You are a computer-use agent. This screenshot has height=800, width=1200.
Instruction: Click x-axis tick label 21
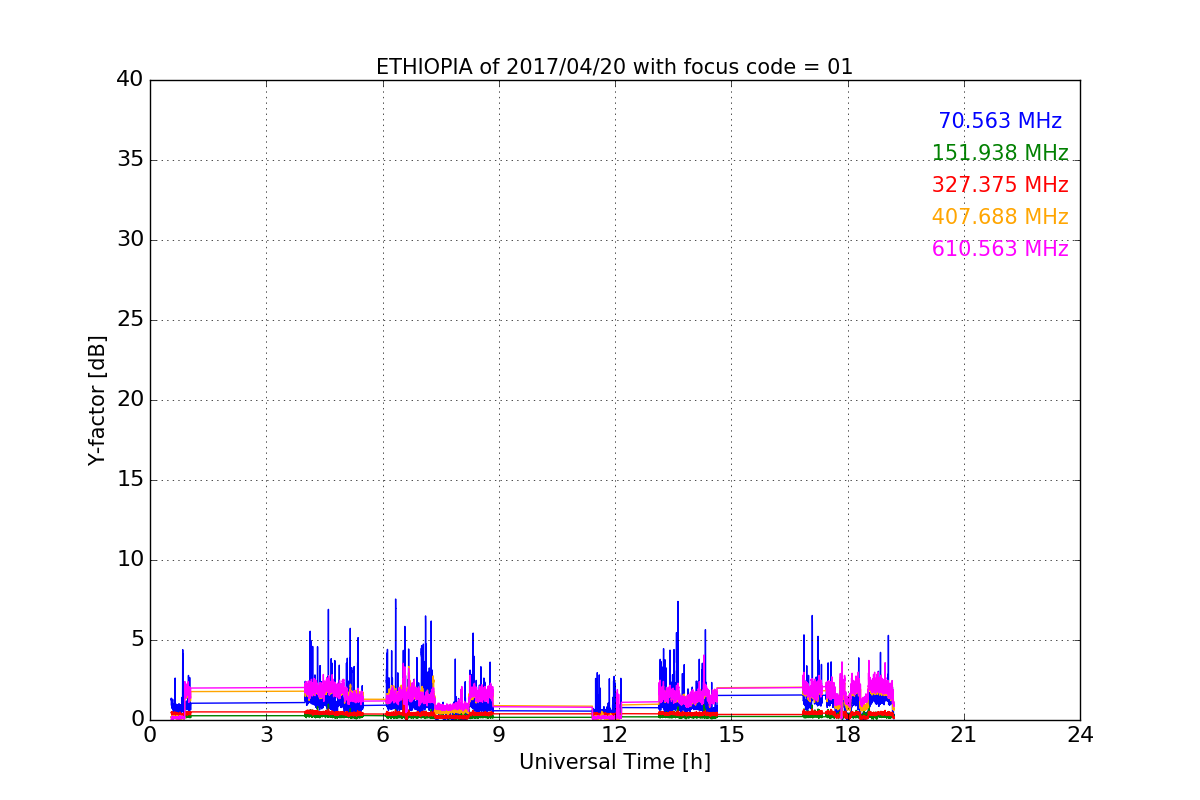(x=964, y=735)
